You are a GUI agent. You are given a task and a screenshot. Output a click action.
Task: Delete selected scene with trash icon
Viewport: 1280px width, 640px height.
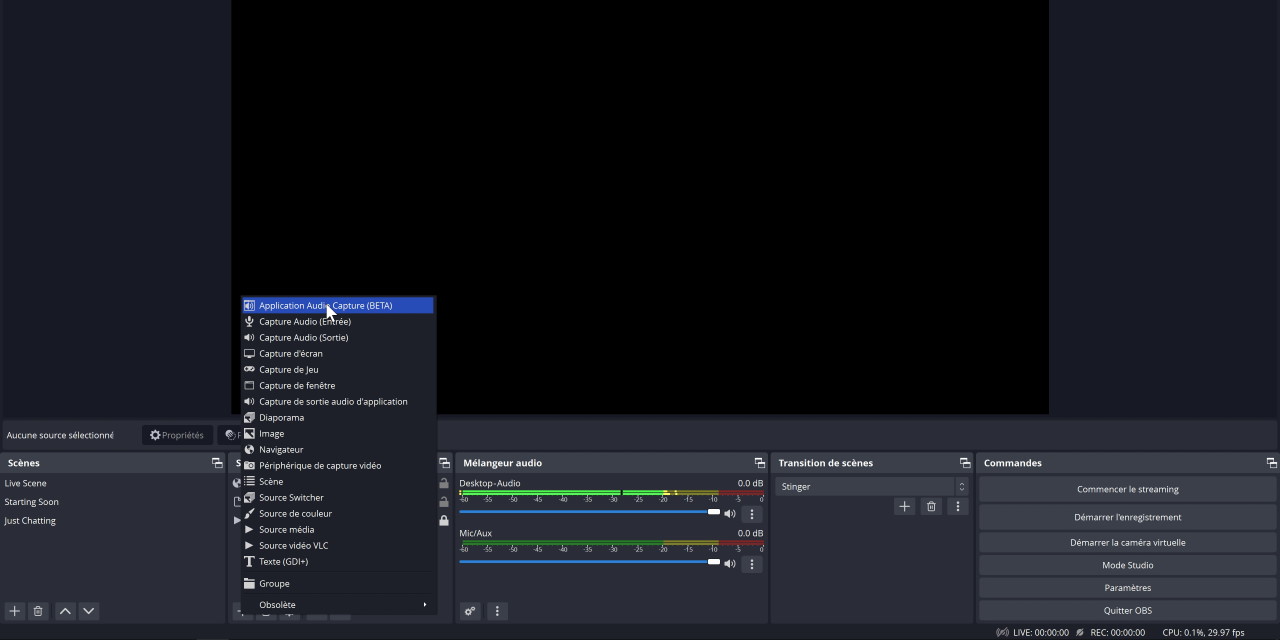[x=38, y=611]
